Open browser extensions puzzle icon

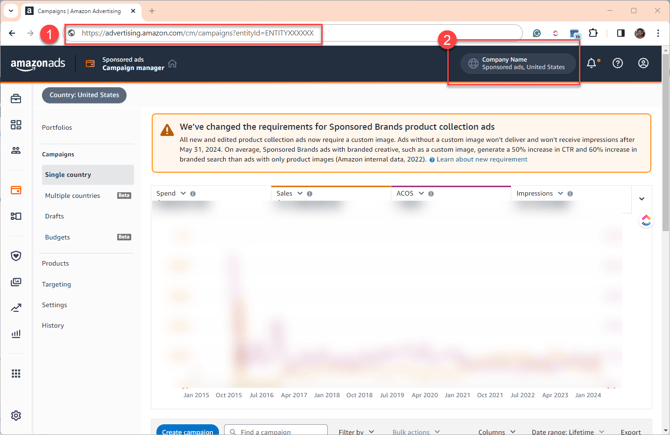593,33
